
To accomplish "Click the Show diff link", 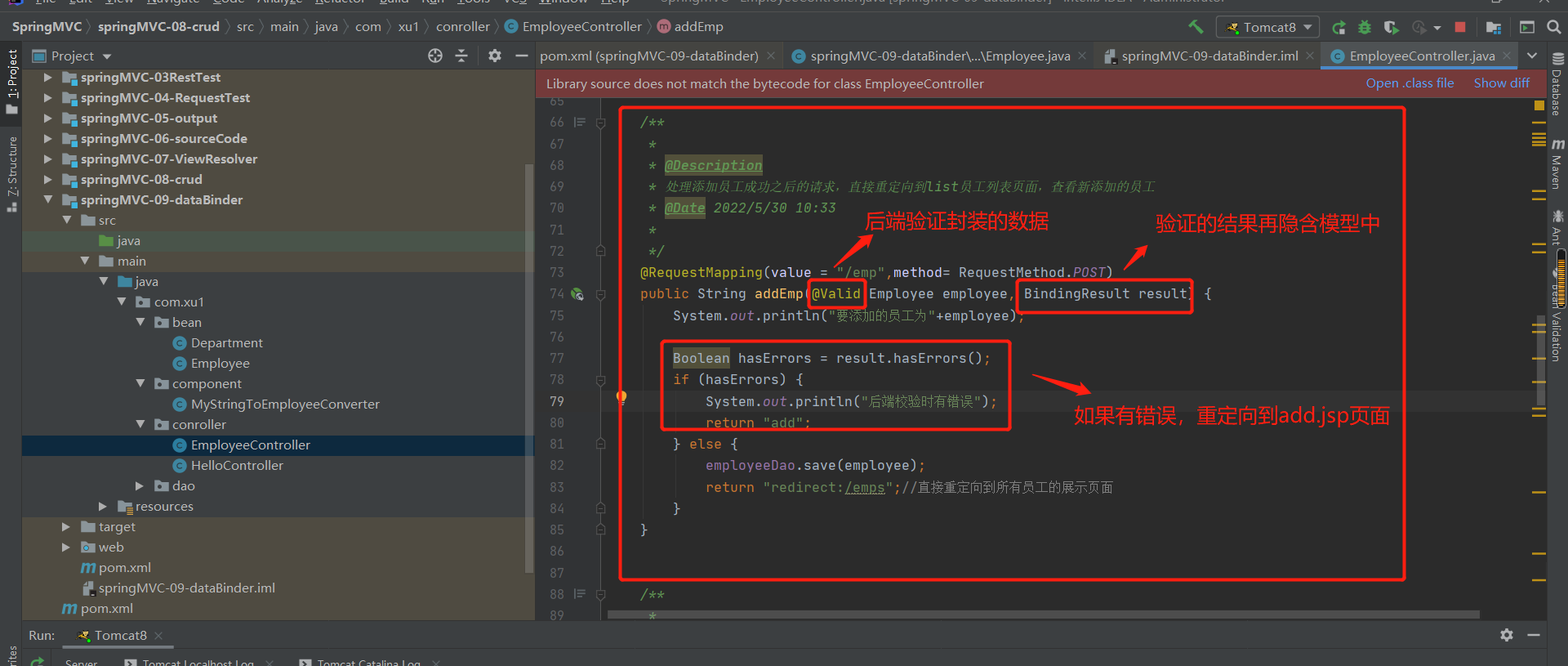I will pyautogui.click(x=1501, y=83).
